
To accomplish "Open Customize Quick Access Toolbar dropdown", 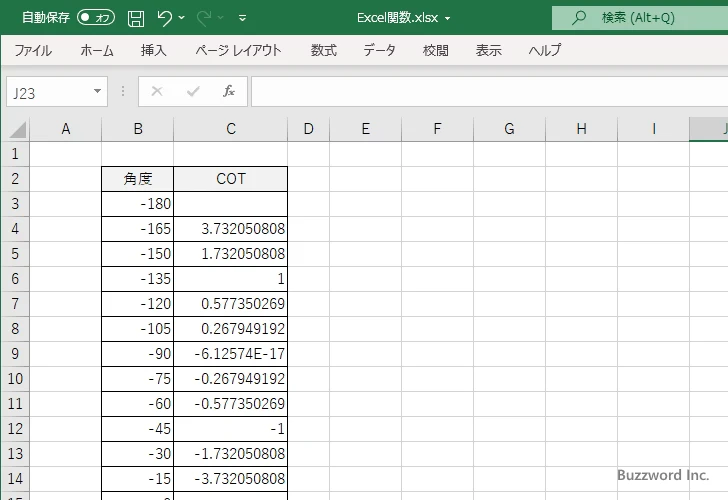I will click(x=242, y=18).
